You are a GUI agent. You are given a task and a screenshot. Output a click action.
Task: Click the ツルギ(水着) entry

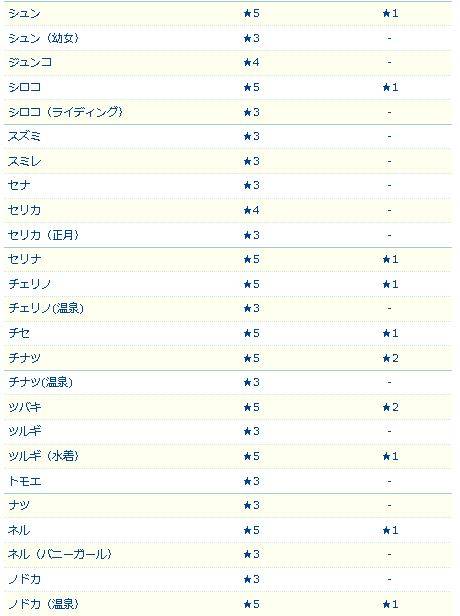(x=44, y=456)
